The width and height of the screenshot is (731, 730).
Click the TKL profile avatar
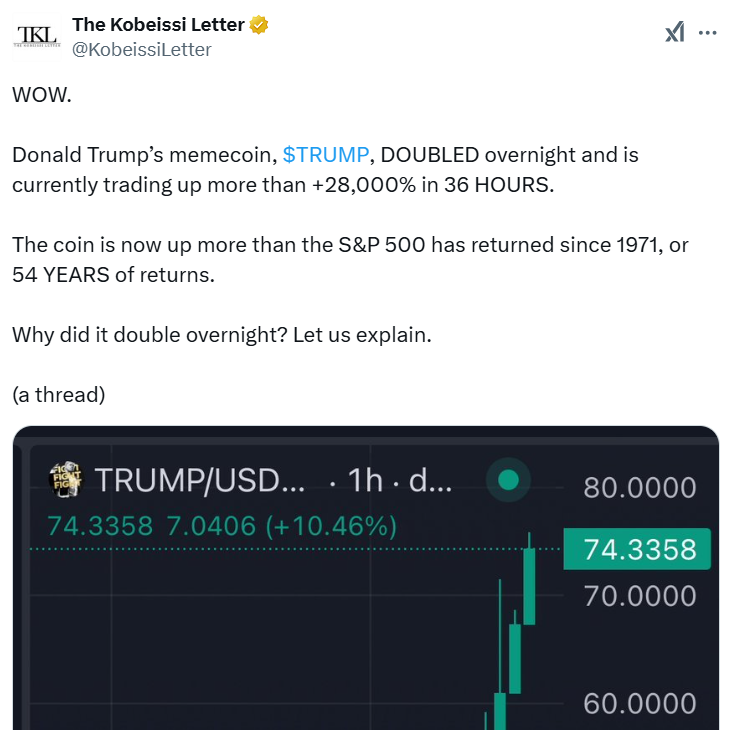click(38, 36)
